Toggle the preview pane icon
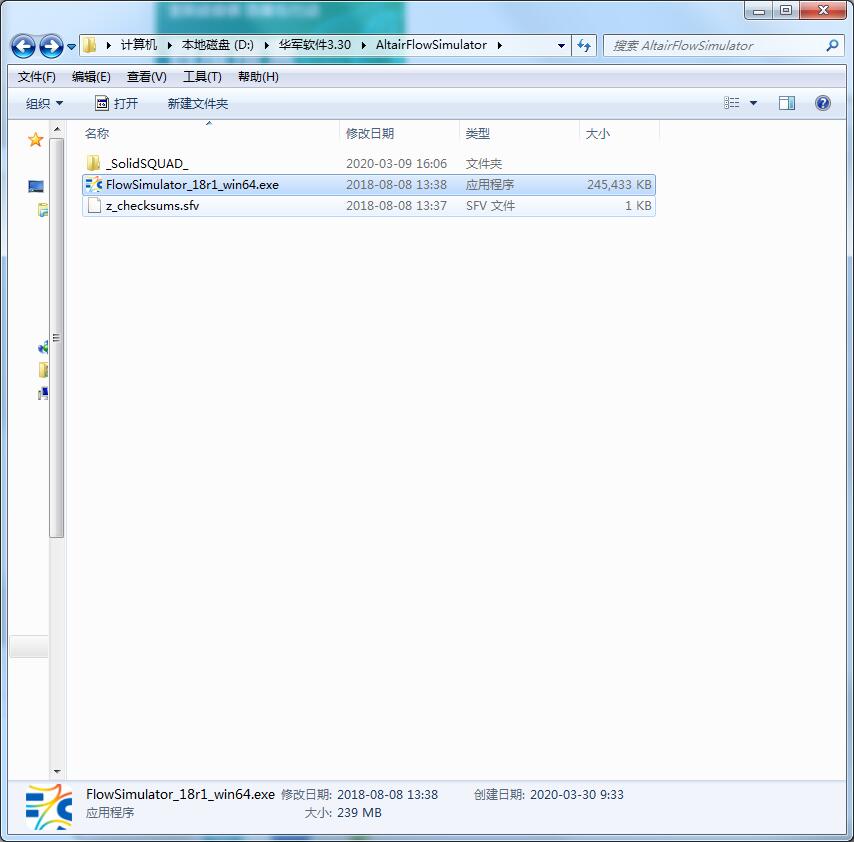 [786, 103]
